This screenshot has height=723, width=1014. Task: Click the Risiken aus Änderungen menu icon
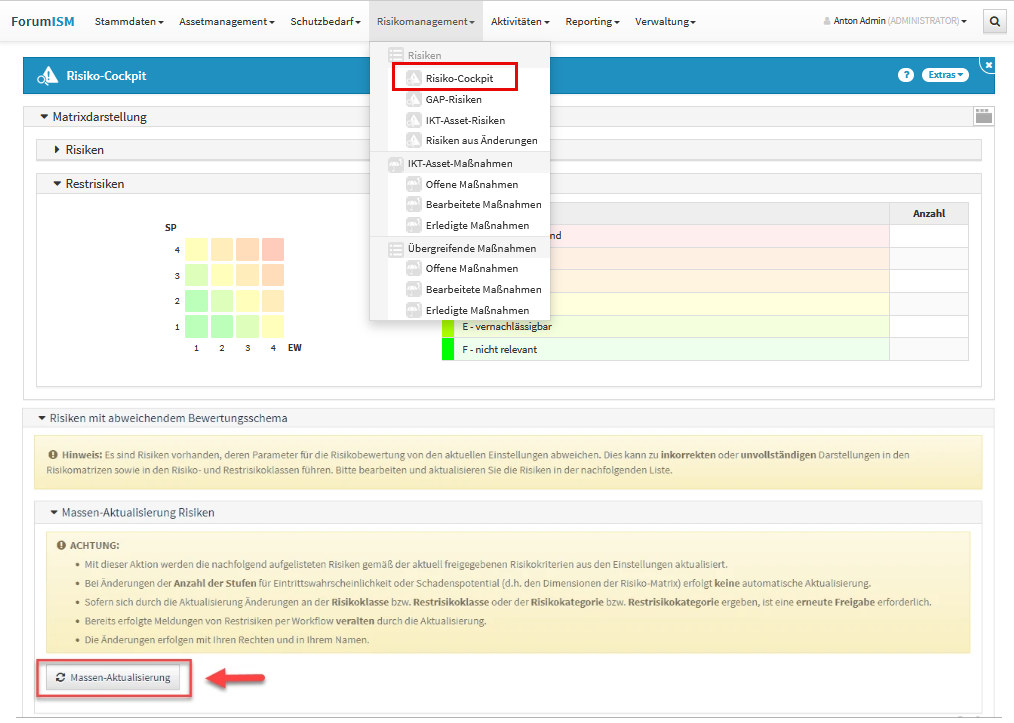click(x=413, y=141)
